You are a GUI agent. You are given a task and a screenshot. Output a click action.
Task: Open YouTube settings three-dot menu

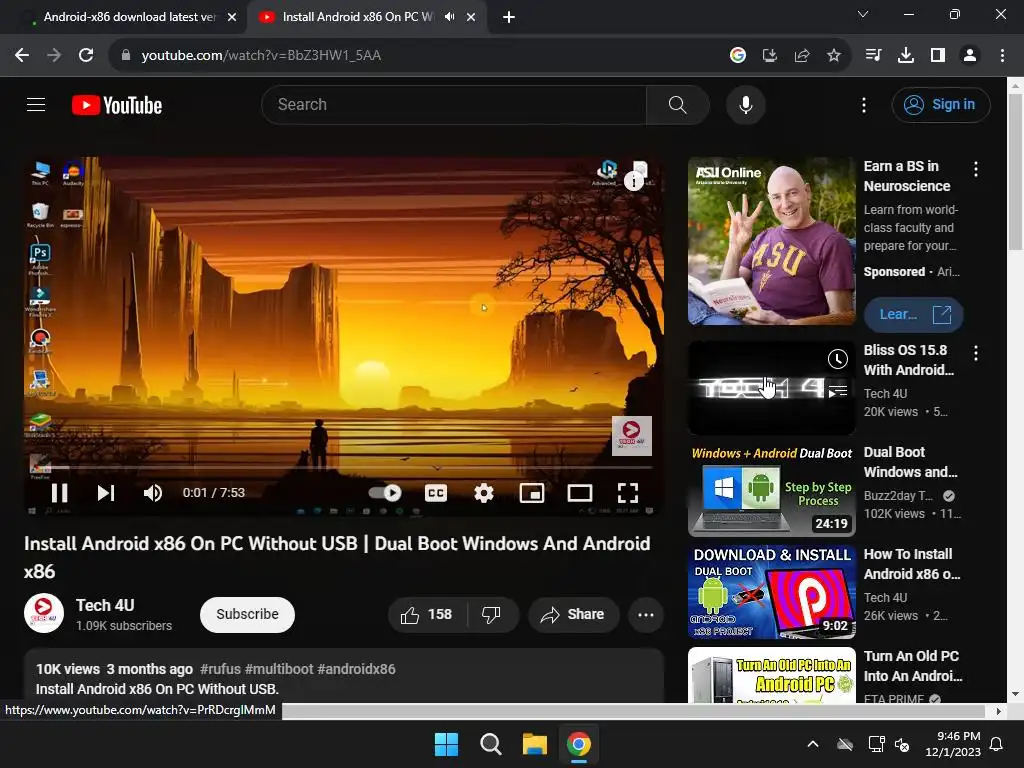[x=863, y=104]
